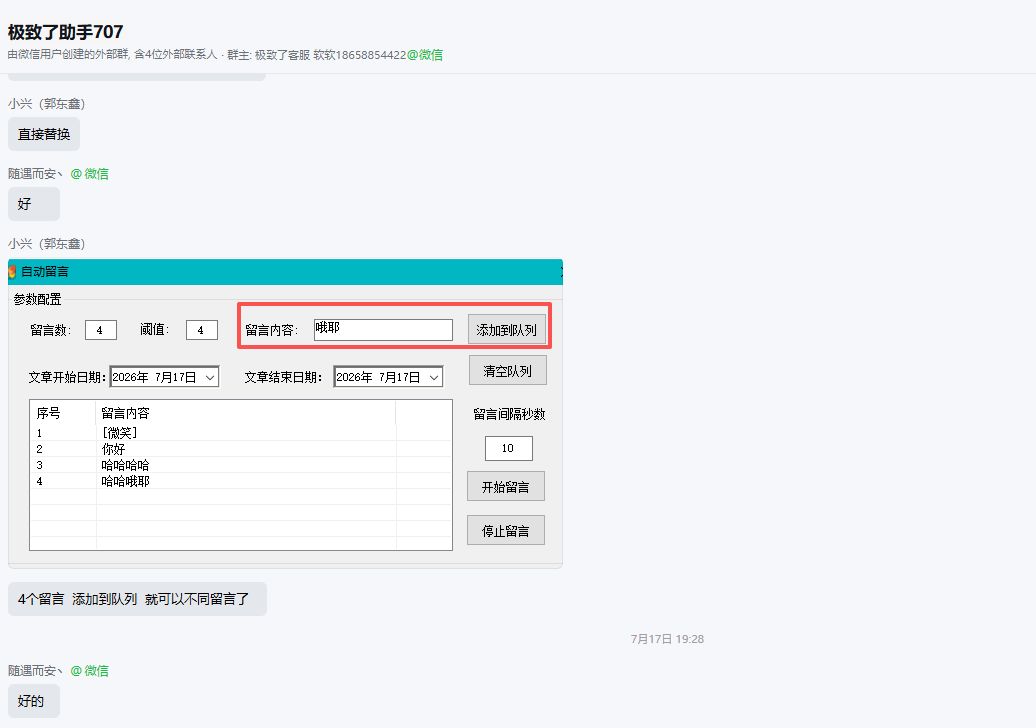
Task: Click the 参数配置 group label
Action: click(x=38, y=299)
